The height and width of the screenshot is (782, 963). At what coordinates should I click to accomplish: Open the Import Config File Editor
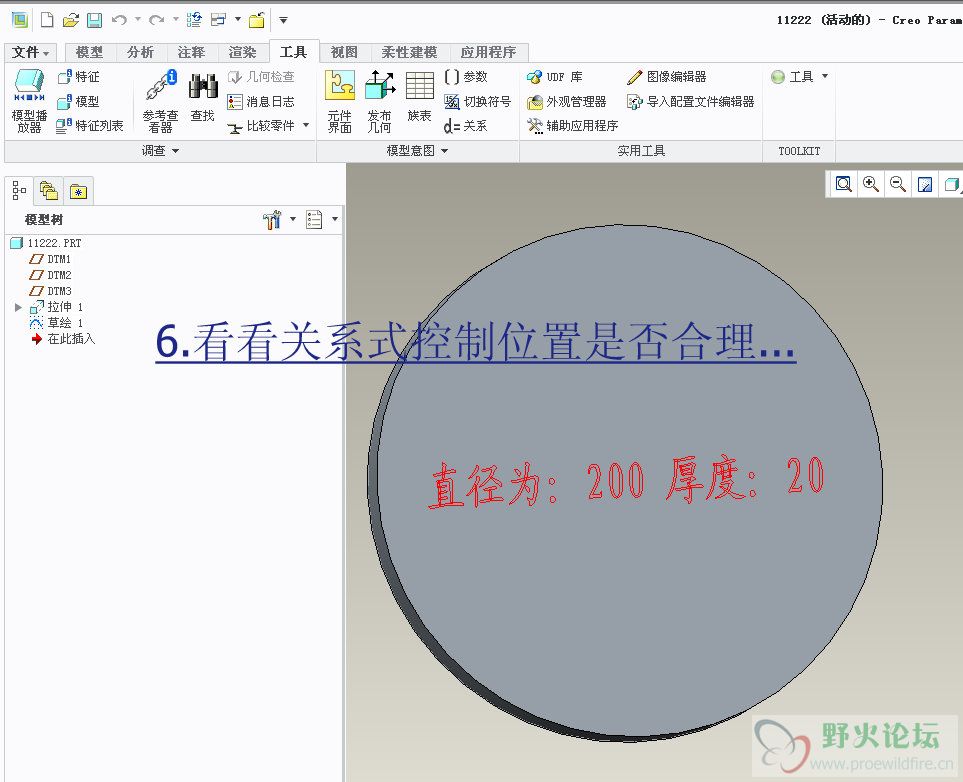click(x=690, y=101)
